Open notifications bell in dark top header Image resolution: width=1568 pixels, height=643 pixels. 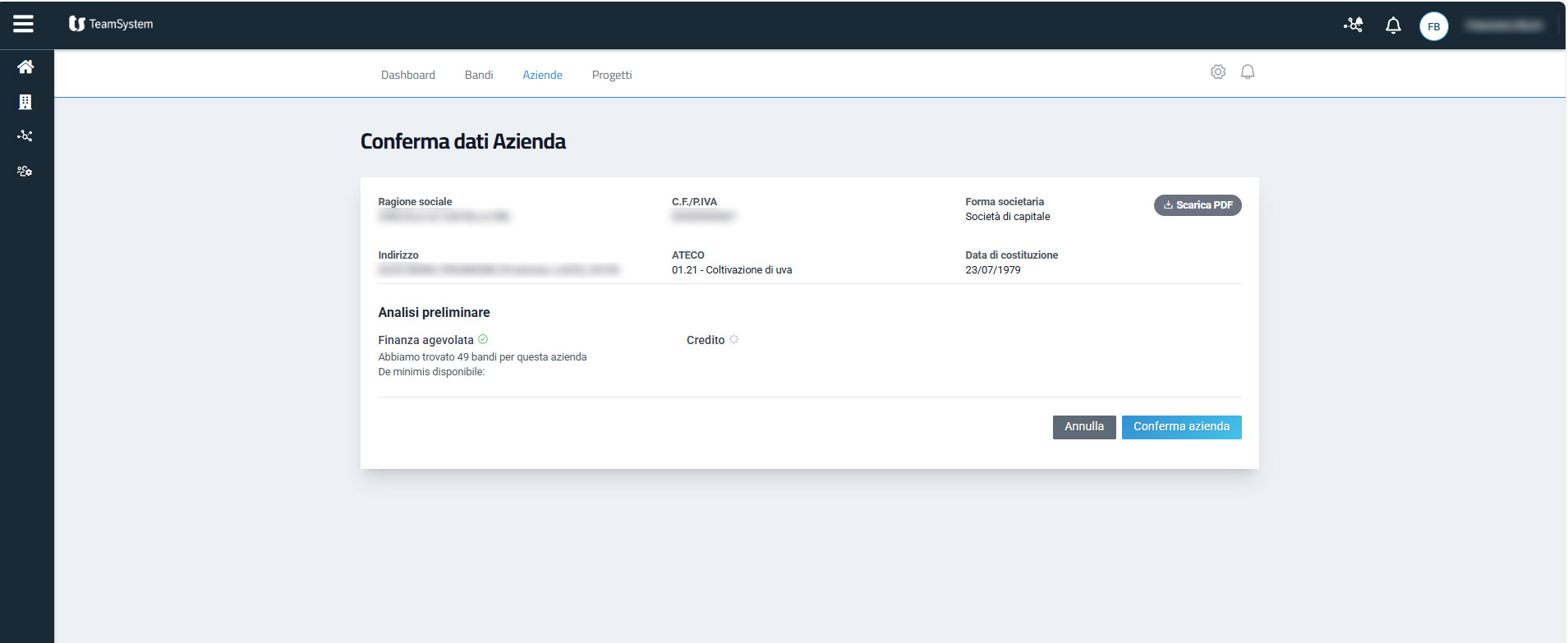(x=1393, y=26)
